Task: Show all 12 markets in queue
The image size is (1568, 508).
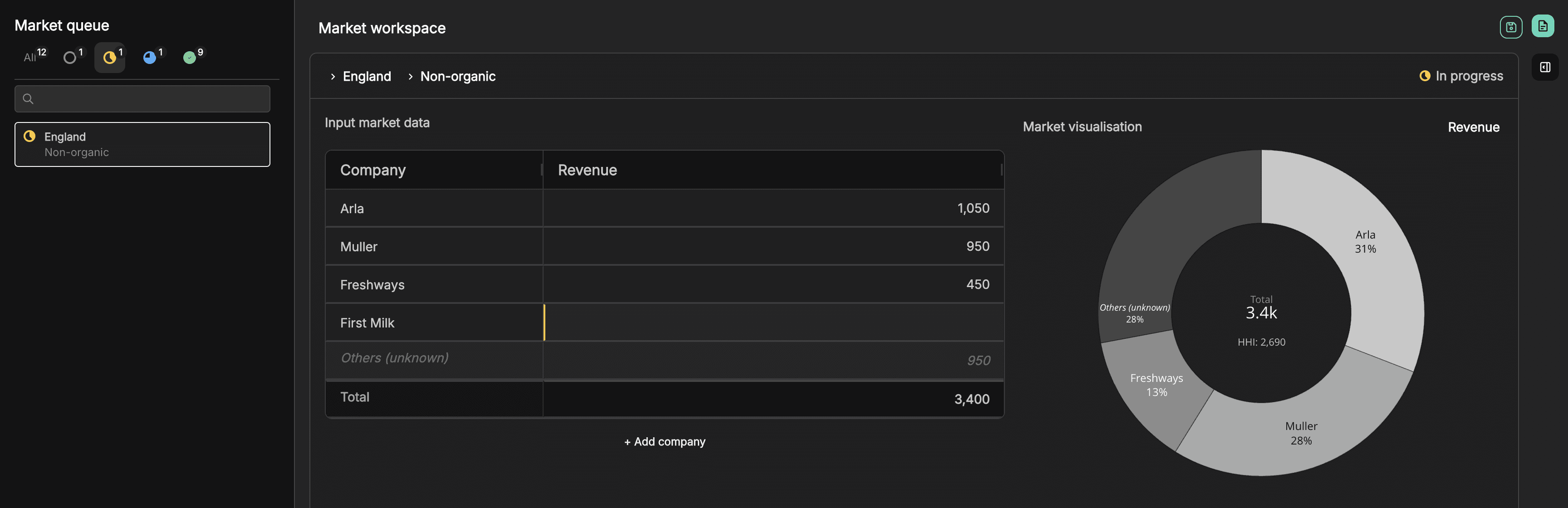Action: (x=30, y=58)
